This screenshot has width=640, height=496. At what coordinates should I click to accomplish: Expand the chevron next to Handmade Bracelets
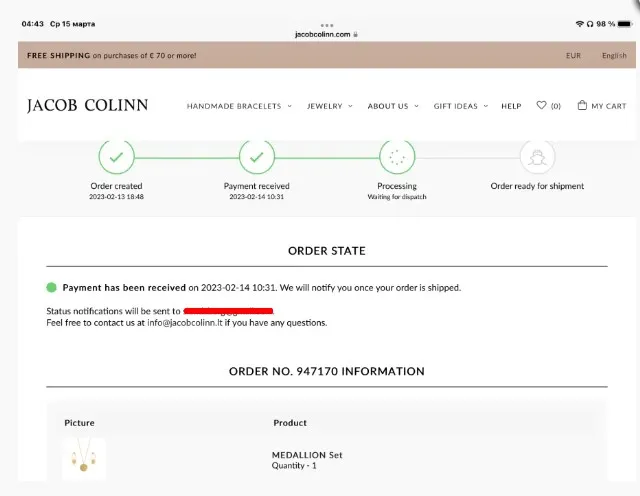289,106
